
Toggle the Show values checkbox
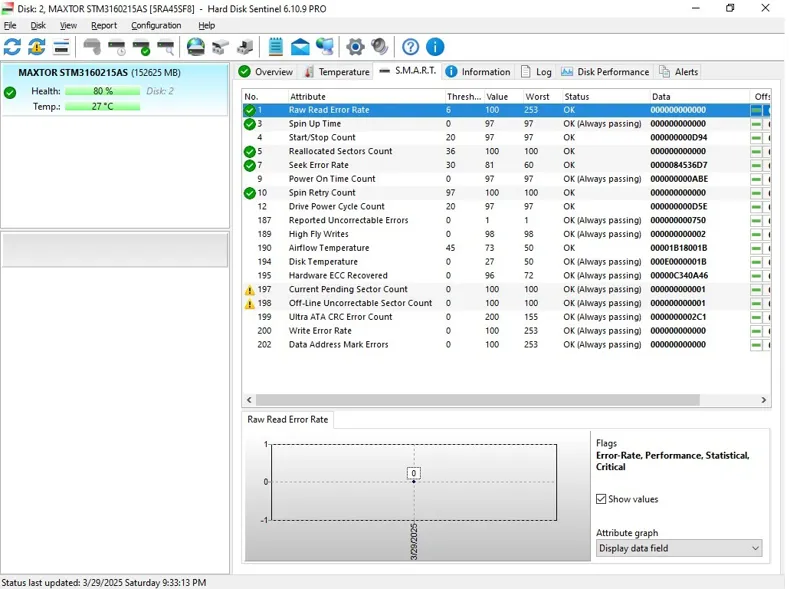pos(601,499)
